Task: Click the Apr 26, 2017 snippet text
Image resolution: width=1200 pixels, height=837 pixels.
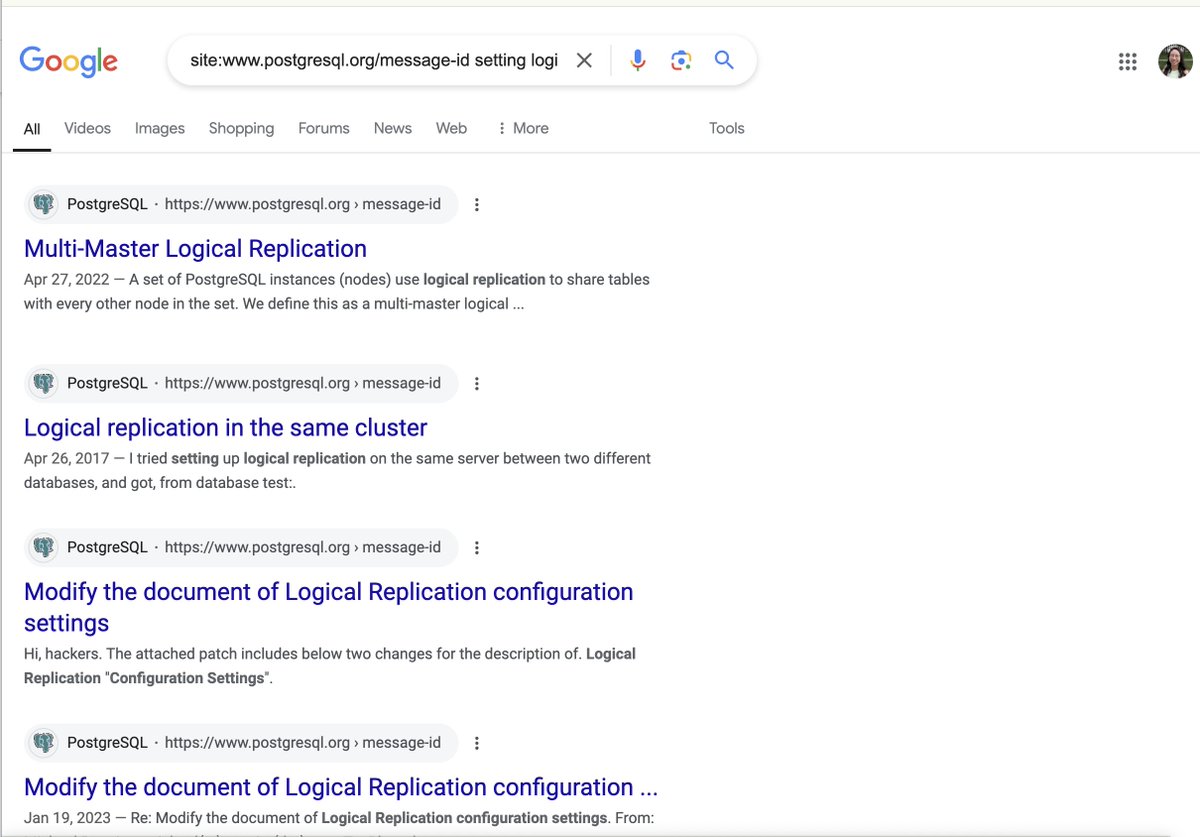Action: coord(337,470)
